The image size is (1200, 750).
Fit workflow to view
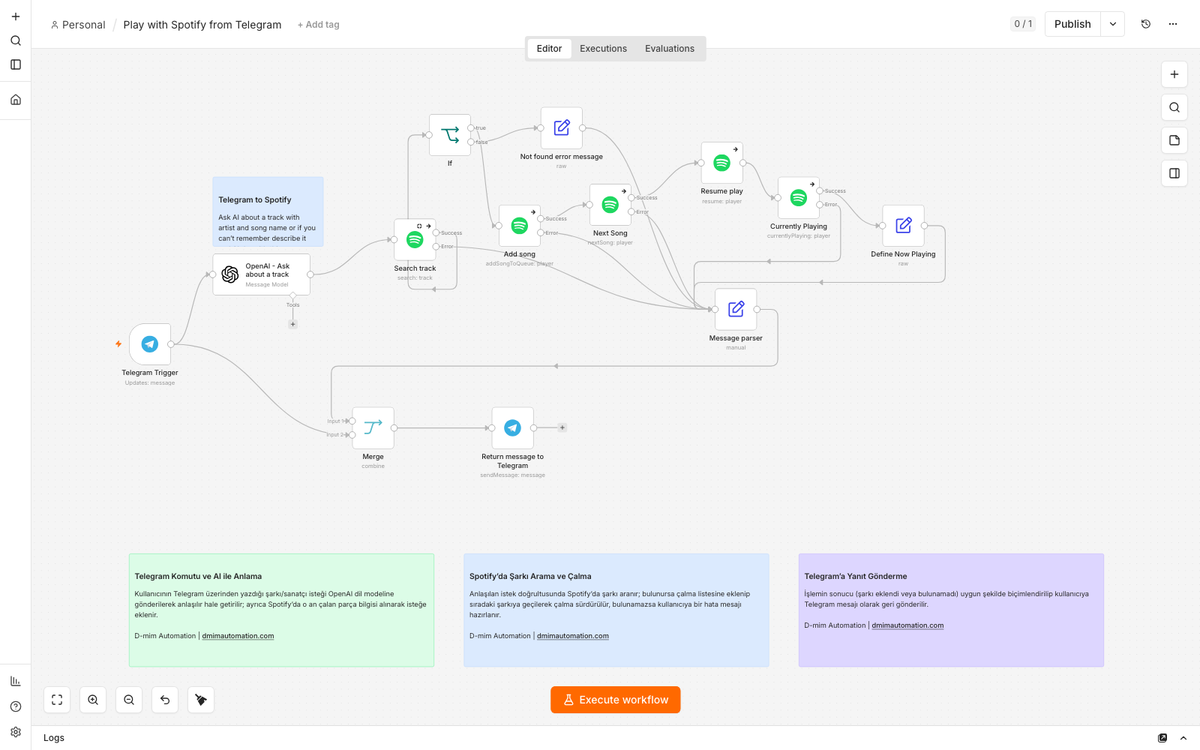point(57,700)
